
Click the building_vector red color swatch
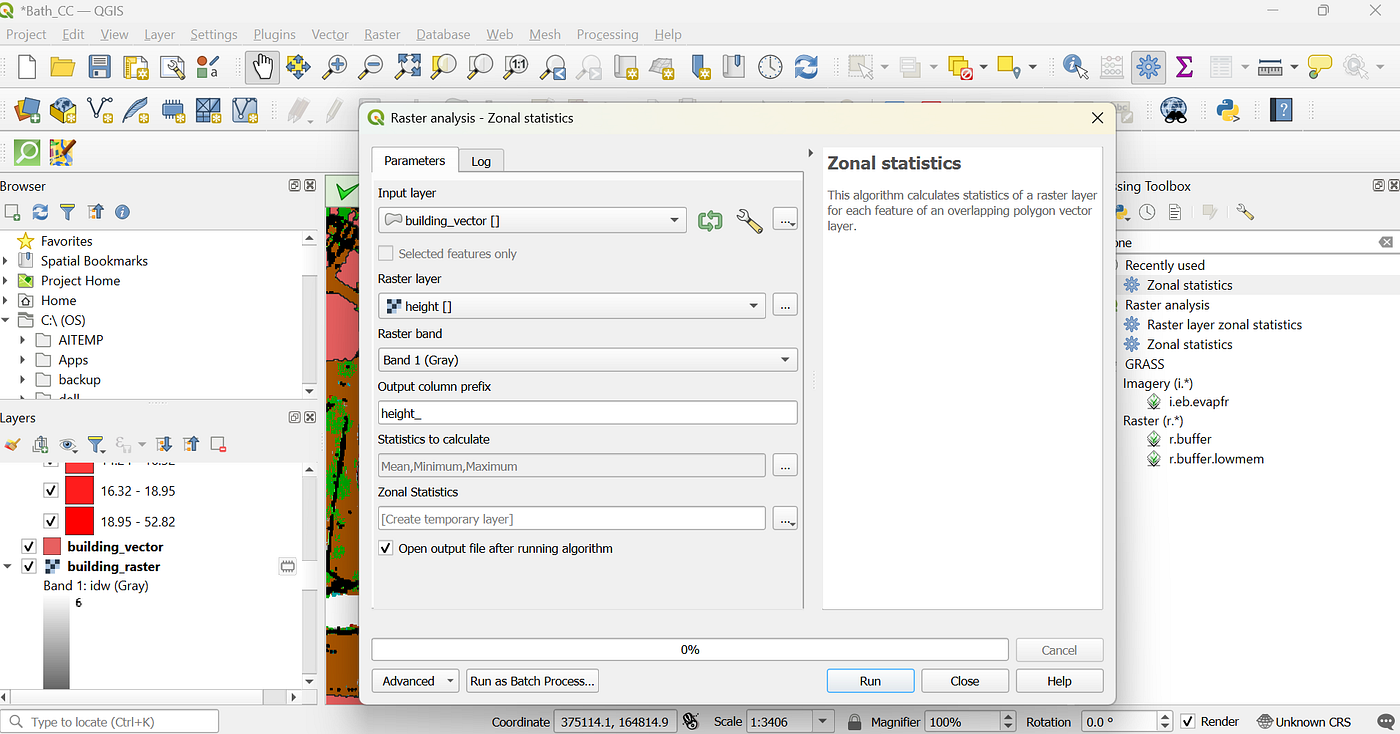click(52, 546)
